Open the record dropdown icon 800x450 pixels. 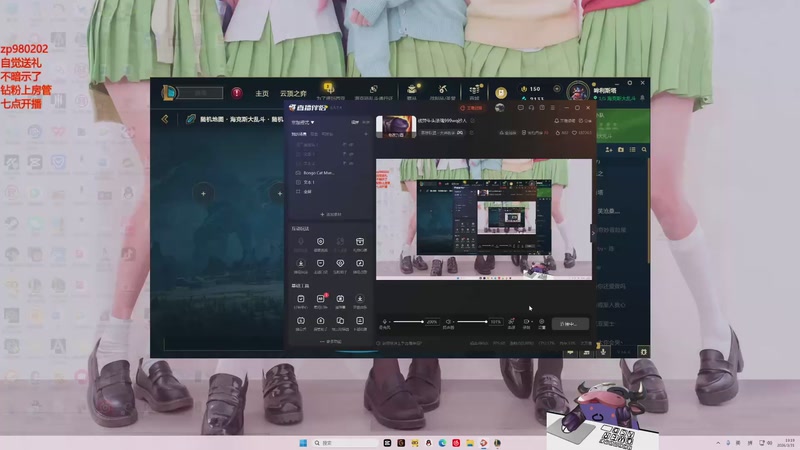[x=527, y=321]
